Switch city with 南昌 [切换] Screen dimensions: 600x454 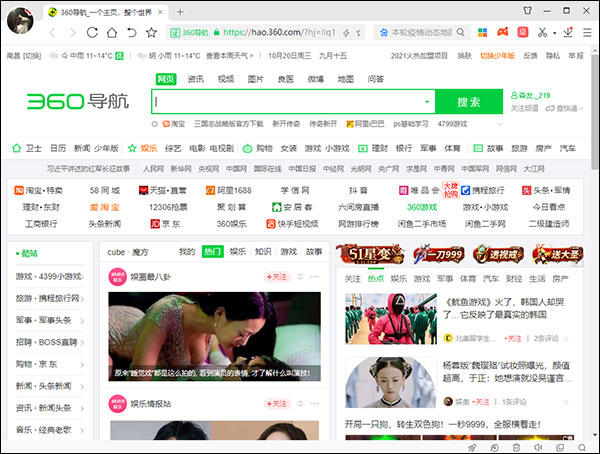click(24, 56)
